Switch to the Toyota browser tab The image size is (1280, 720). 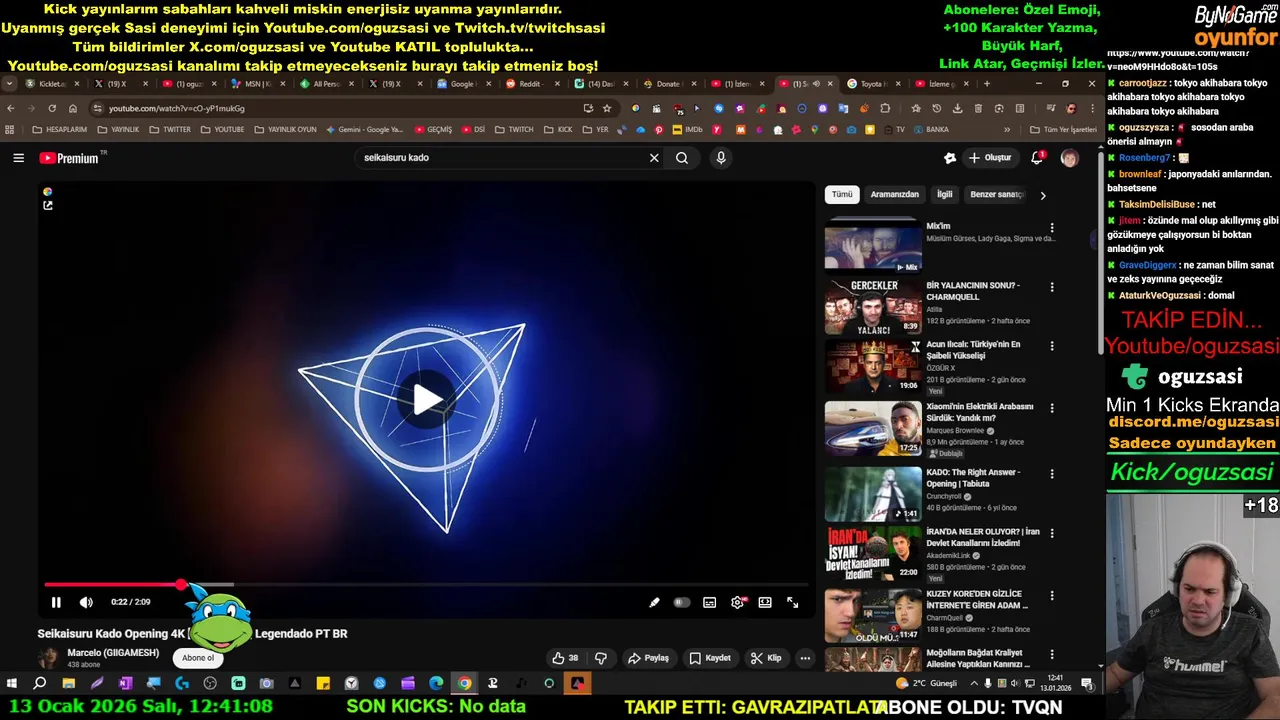point(874,84)
